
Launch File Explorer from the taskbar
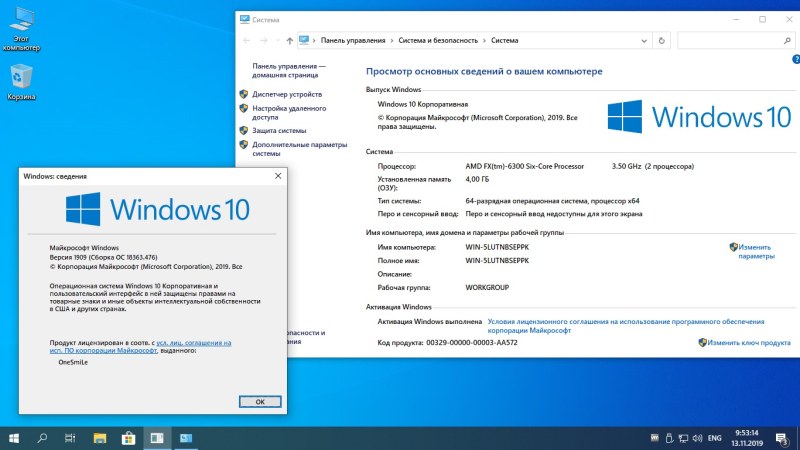click(98, 438)
